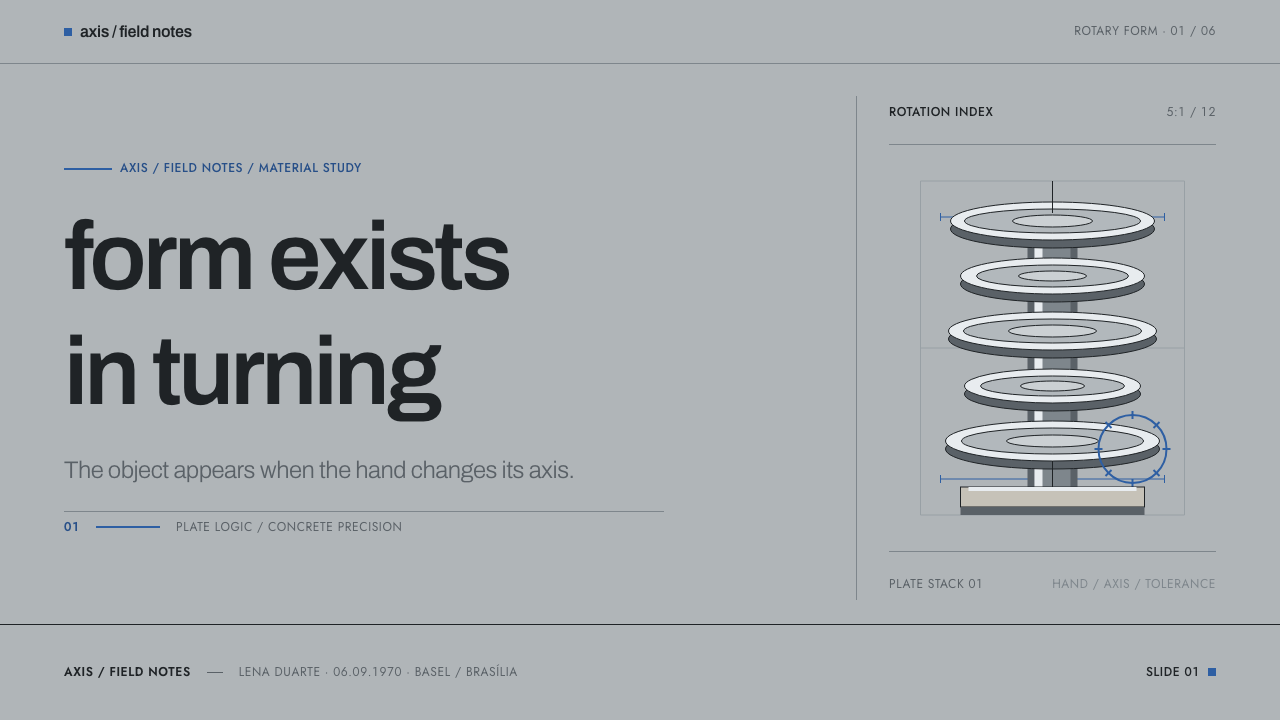The image size is (1280, 720).
Task: Click the LENA DUARTE footer credit line
Action: coord(378,672)
